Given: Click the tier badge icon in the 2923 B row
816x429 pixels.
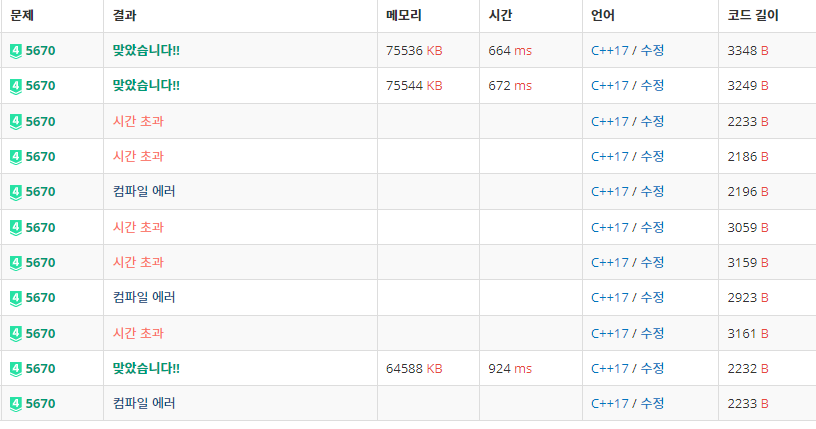Looking at the screenshot, I should [x=16, y=298].
